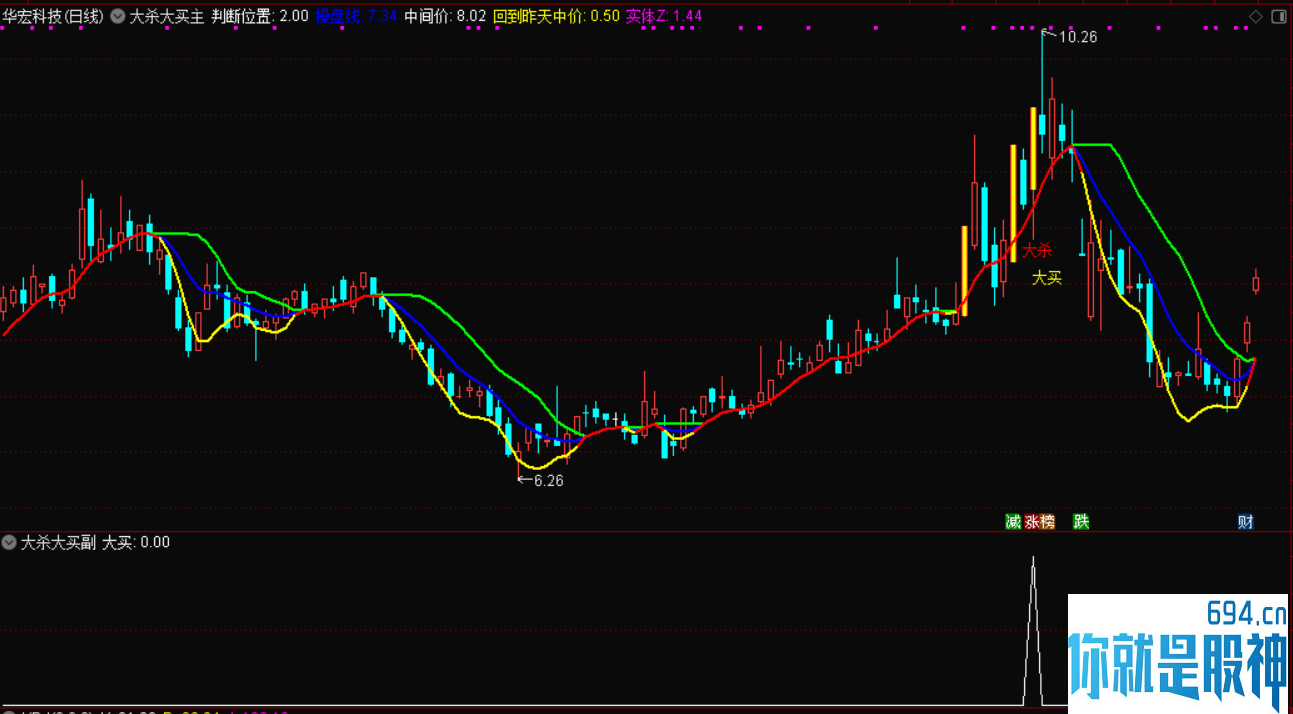The height and width of the screenshot is (714, 1293).
Task: Click the yellow 大买 signal label
Action: pos(1047,278)
